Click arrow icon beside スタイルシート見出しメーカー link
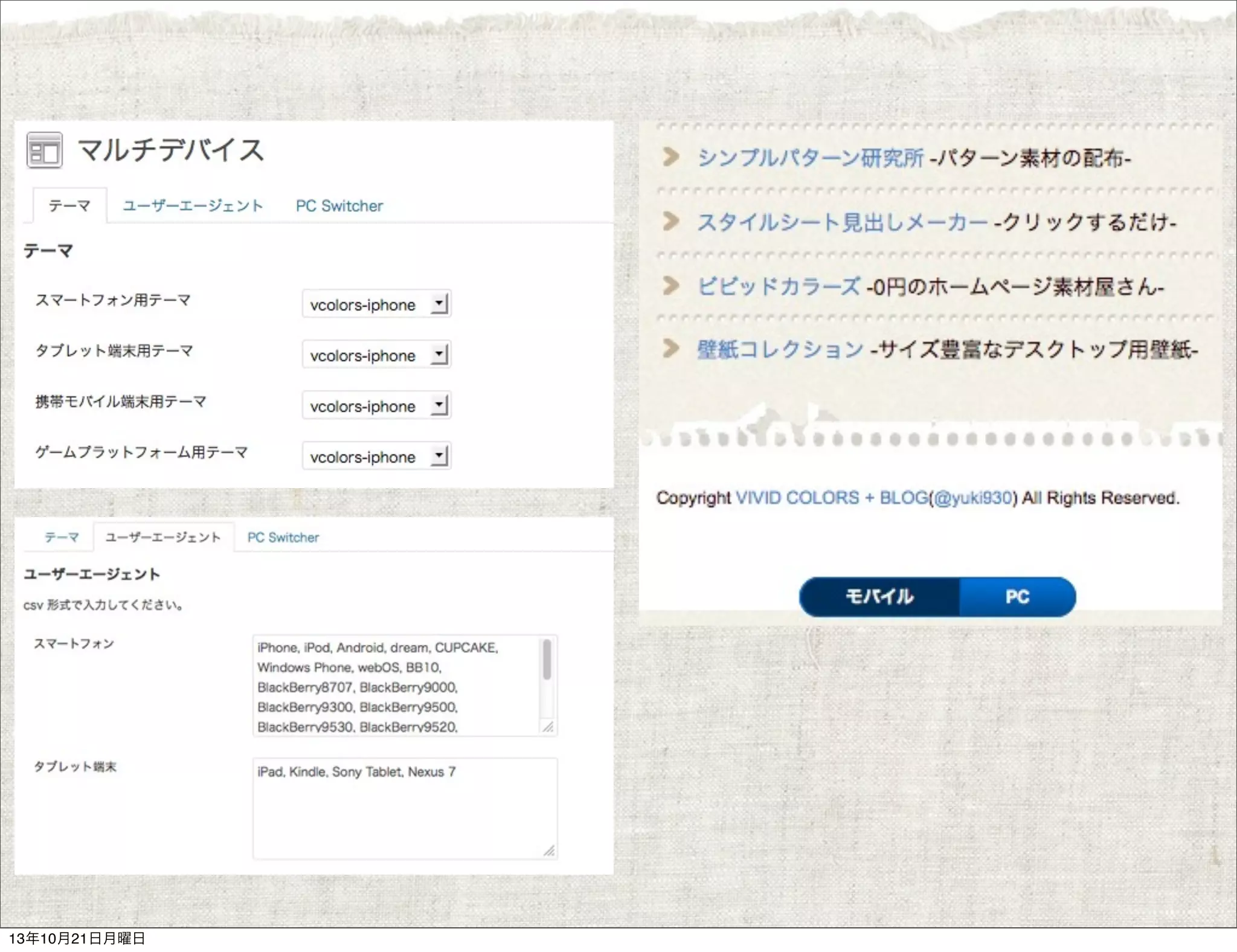Image resolution: width=1237 pixels, height=952 pixels. tap(670, 221)
